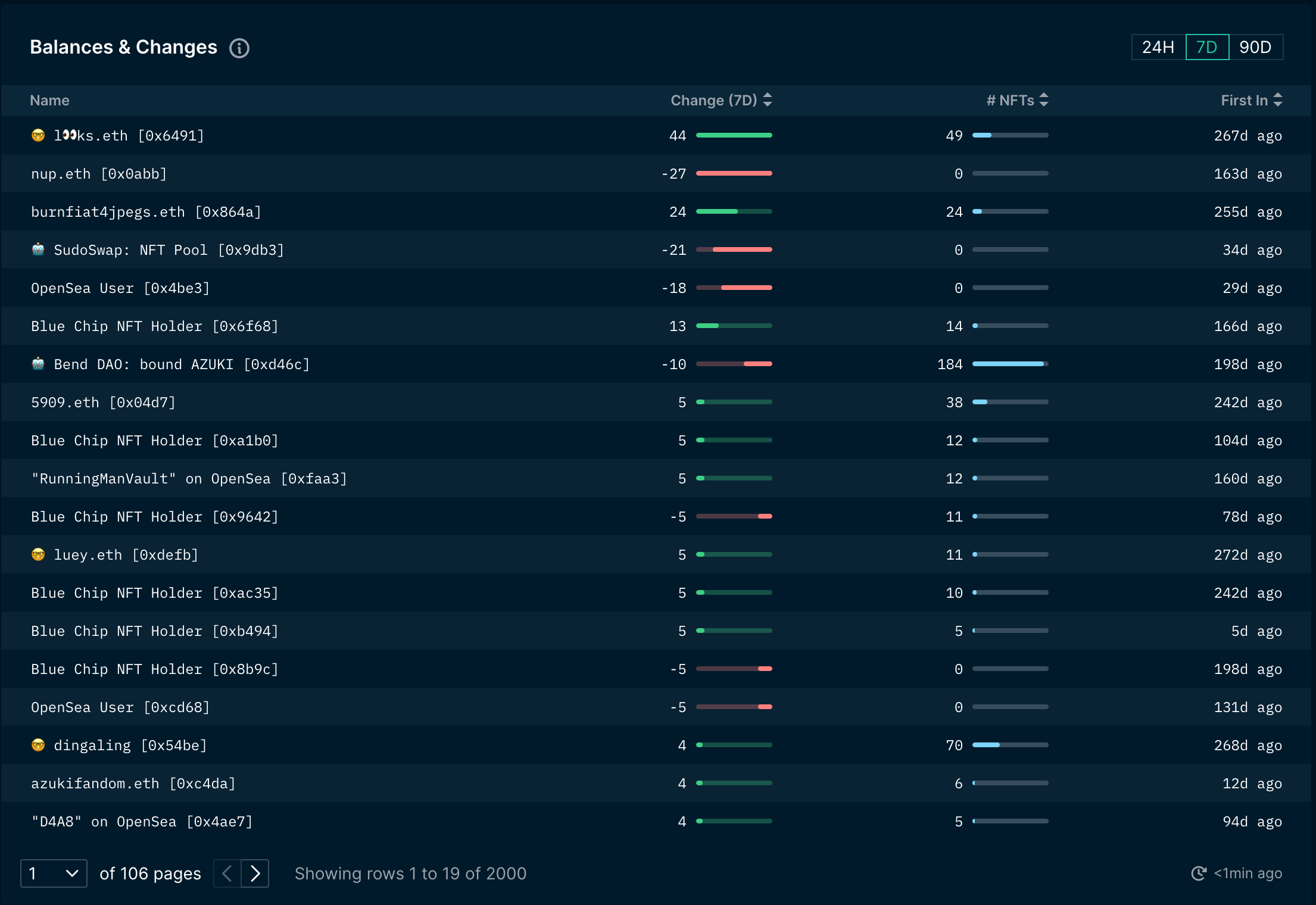Click the refresh icon next to <1min ago

click(x=1199, y=873)
